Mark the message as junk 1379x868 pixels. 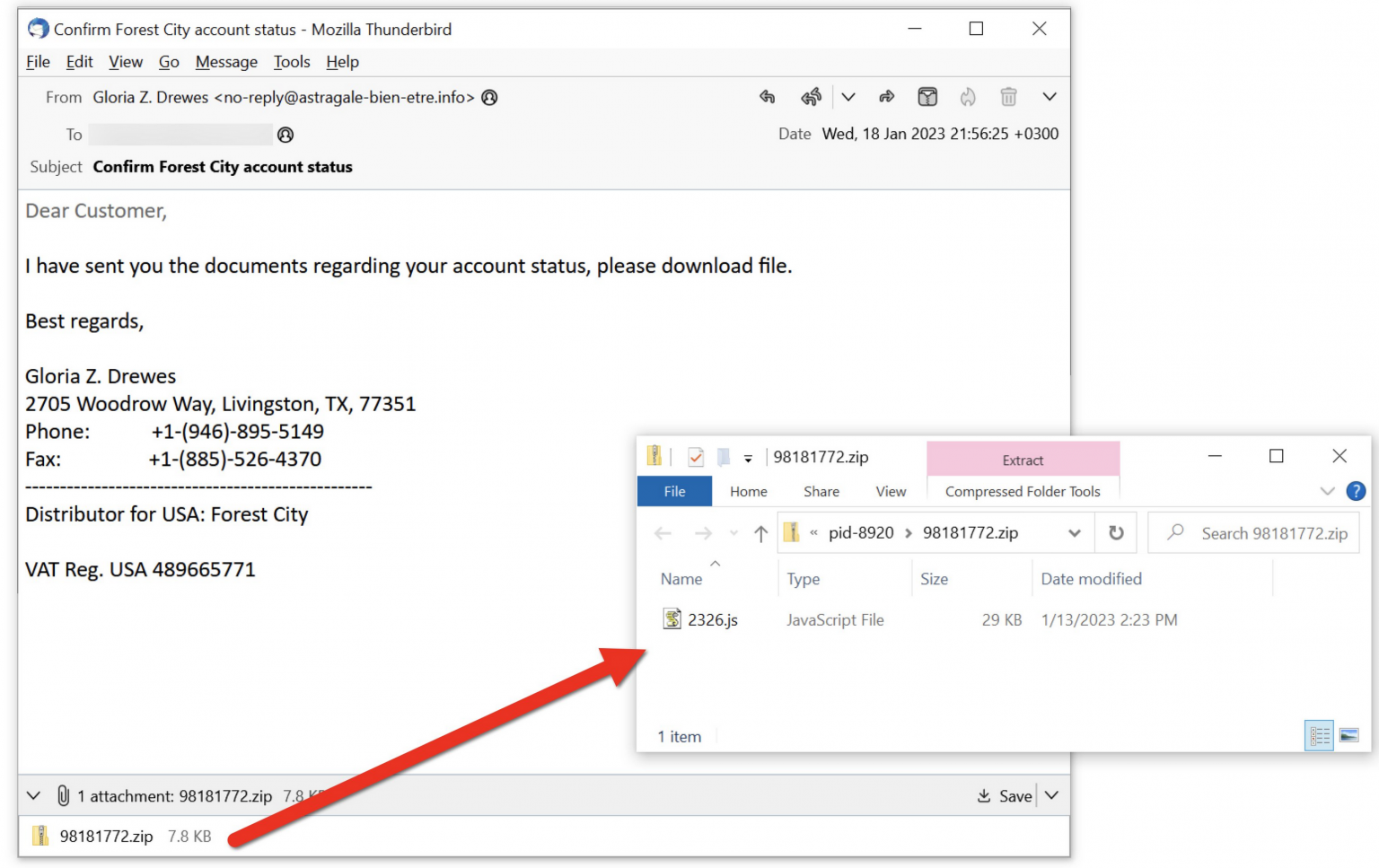tap(969, 97)
